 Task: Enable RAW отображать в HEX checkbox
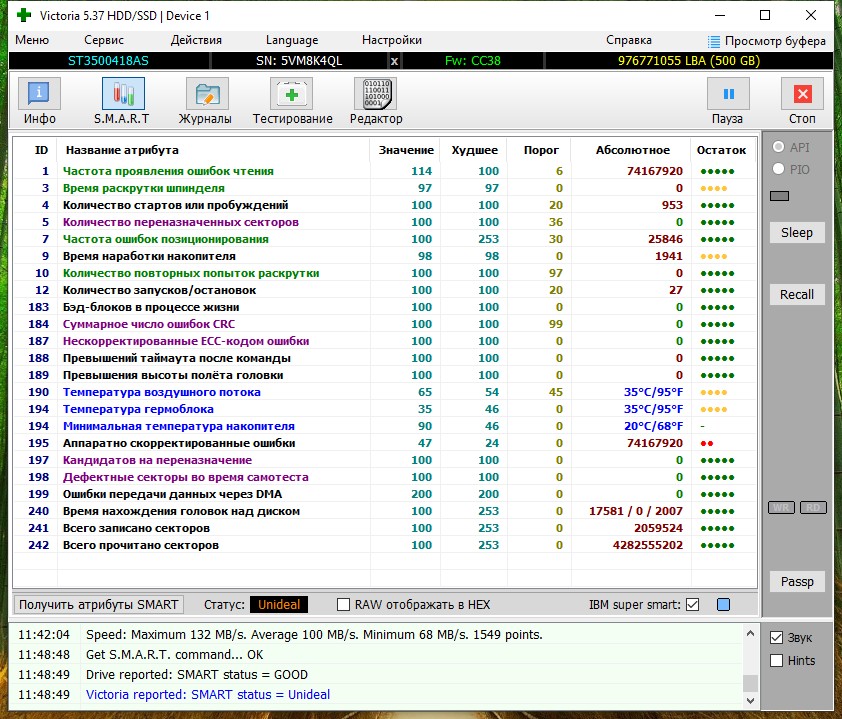[343, 605]
